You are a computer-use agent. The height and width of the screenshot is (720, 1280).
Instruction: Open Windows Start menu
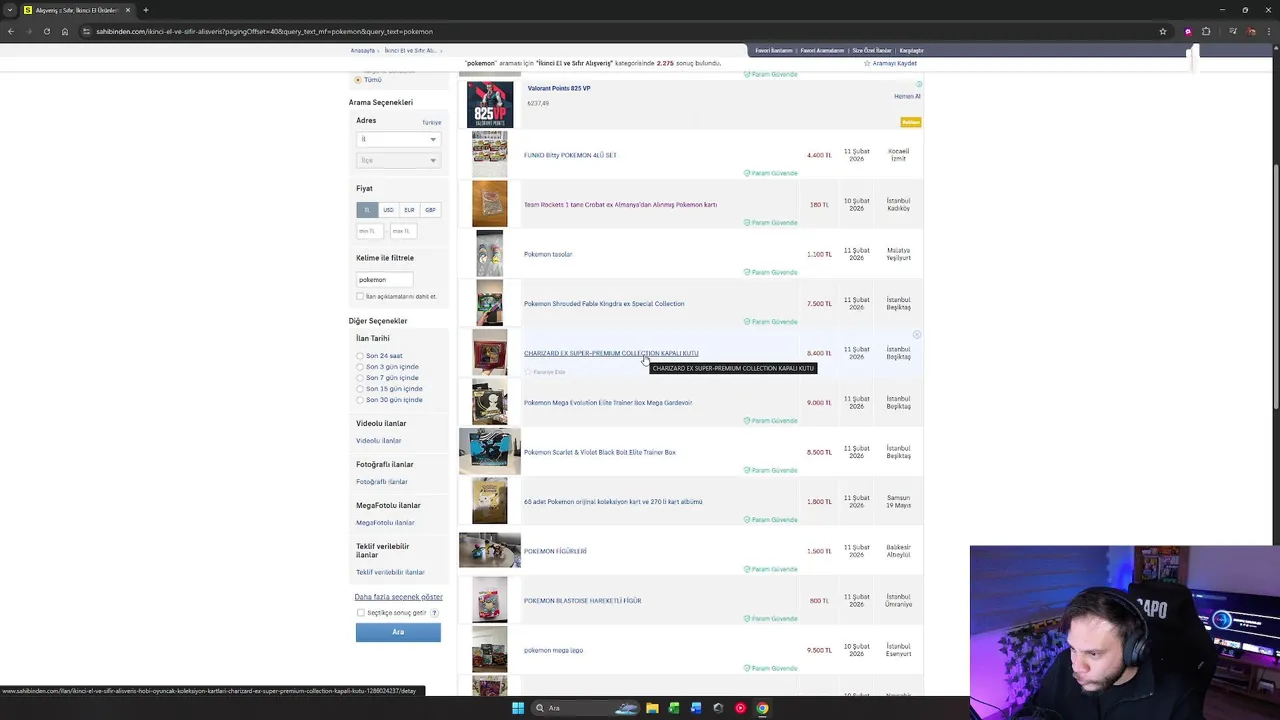(x=518, y=708)
